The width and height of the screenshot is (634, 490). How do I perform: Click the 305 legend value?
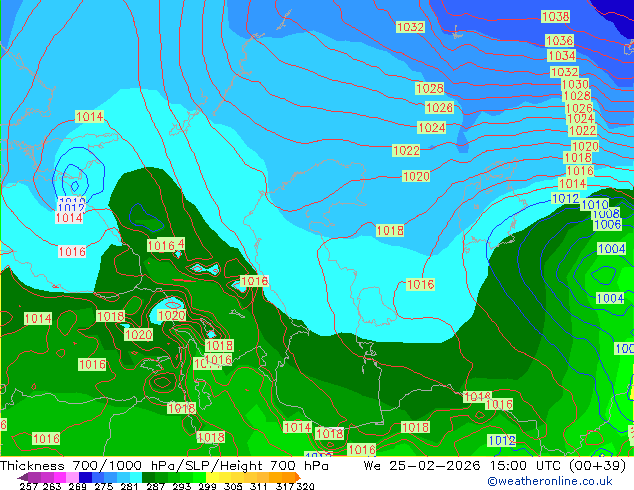click(233, 486)
